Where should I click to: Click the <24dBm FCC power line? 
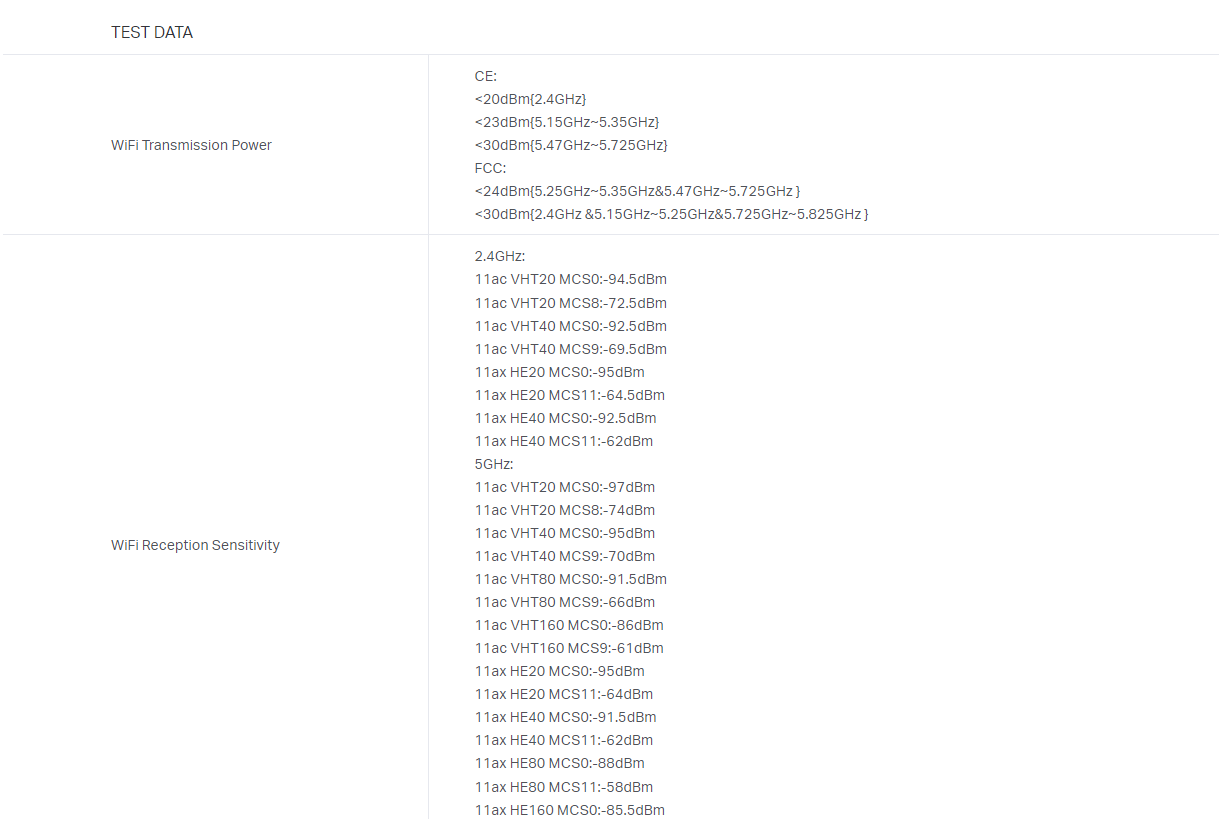637,191
